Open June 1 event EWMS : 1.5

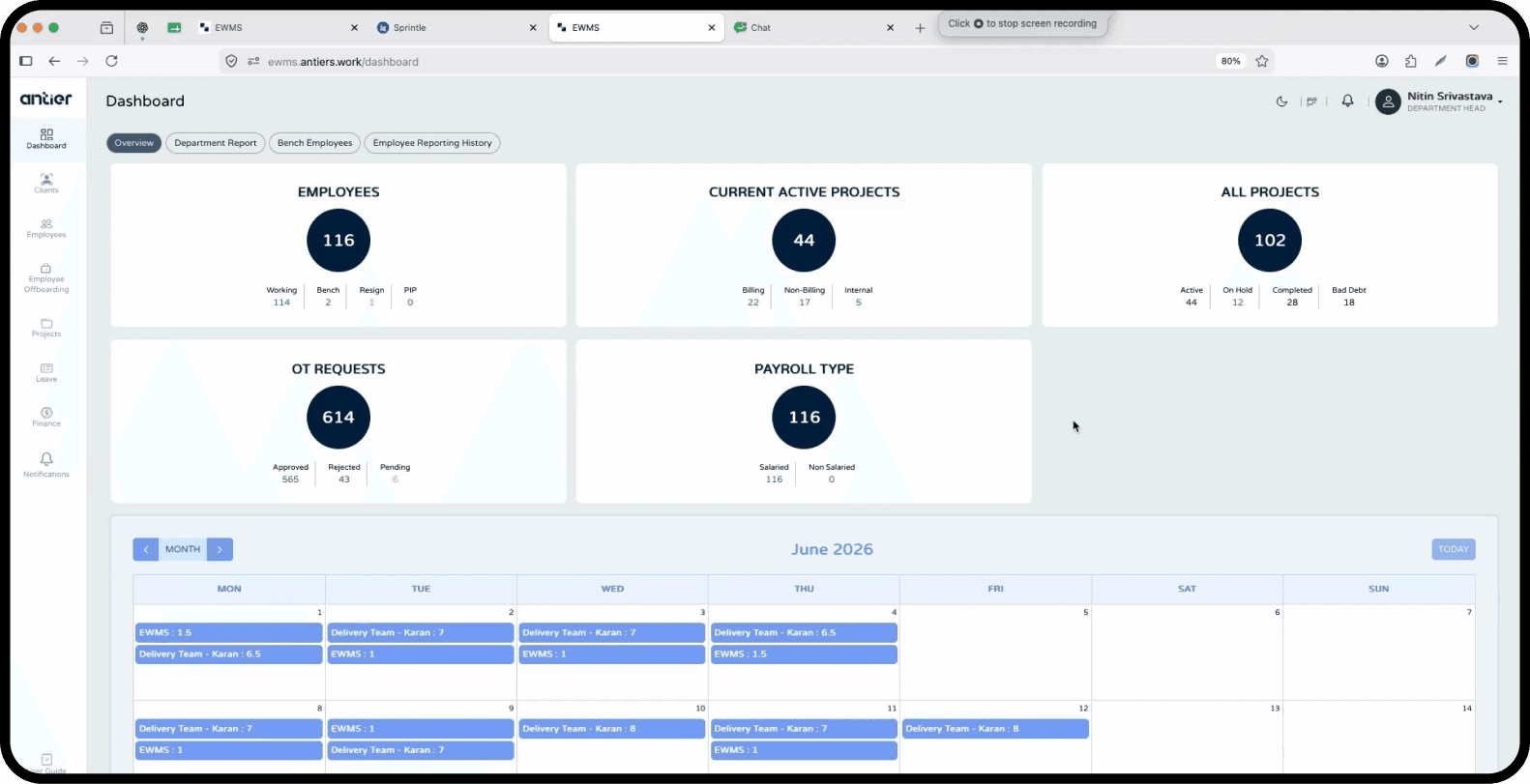[229, 632]
